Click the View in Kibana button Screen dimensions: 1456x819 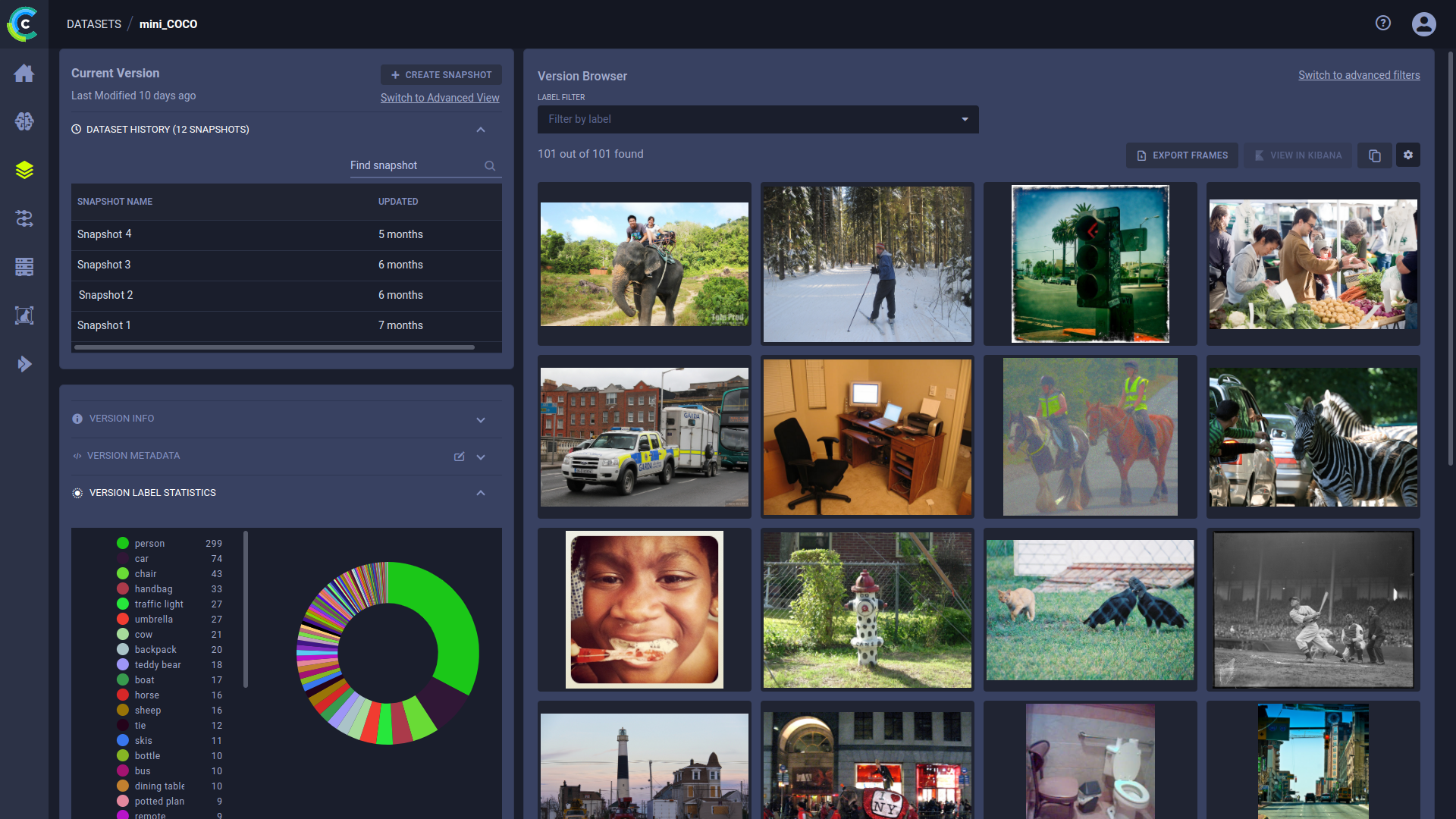[1298, 155]
